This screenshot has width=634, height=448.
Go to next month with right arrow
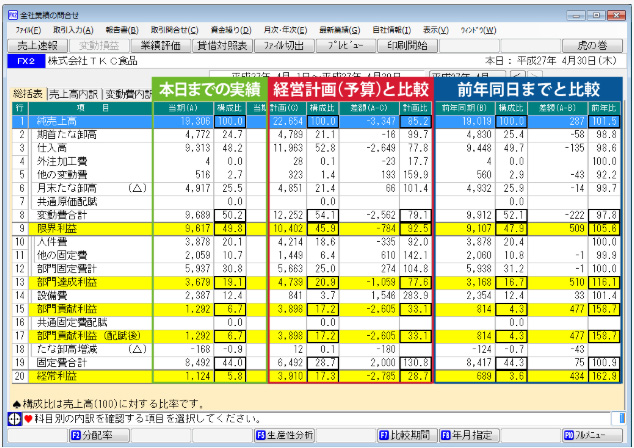[535, 75]
